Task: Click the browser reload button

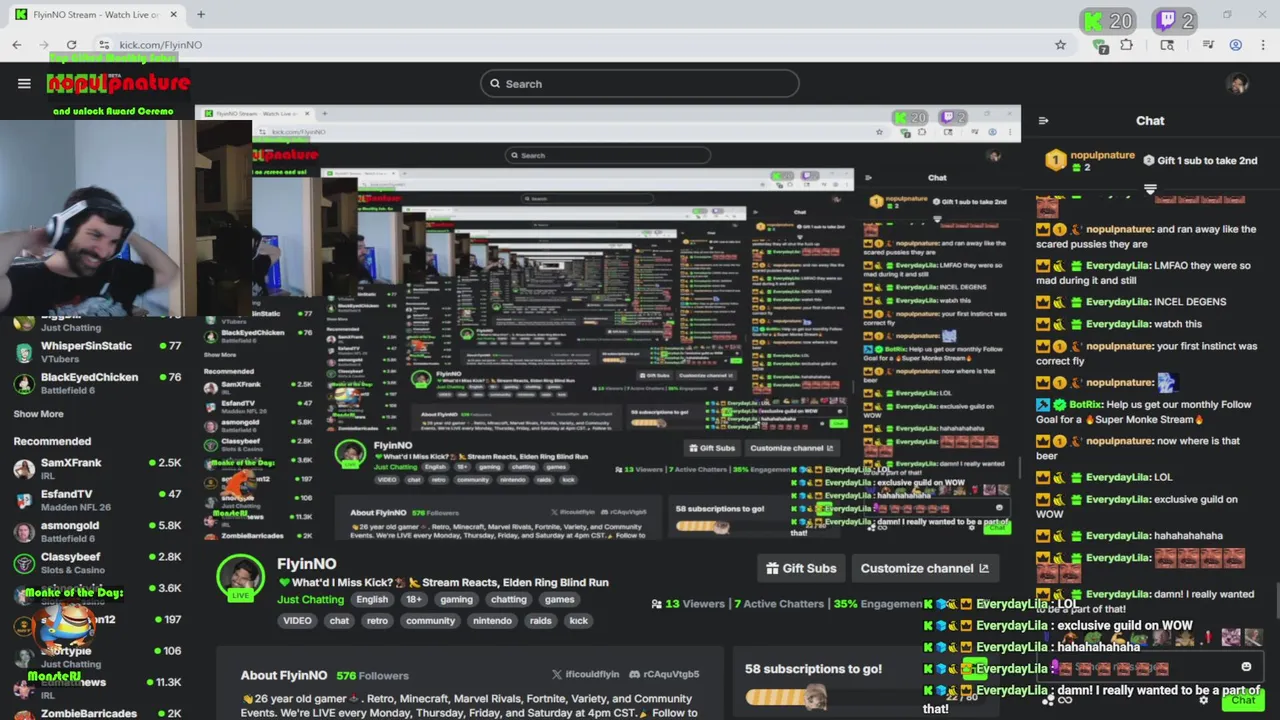Action: (x=71, y=45)
